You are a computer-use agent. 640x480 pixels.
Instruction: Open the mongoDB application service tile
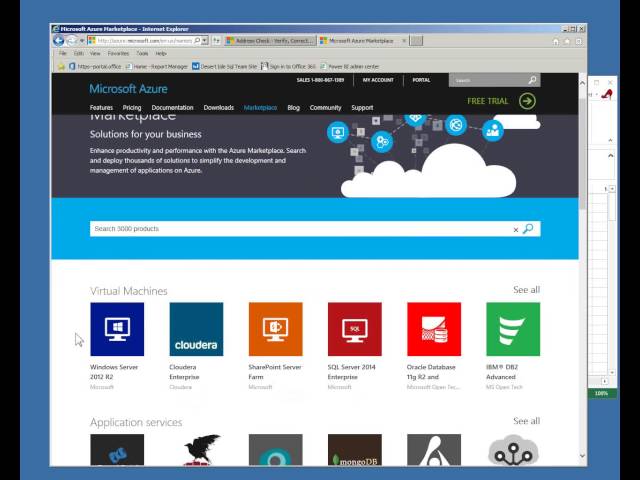[355, 450]
